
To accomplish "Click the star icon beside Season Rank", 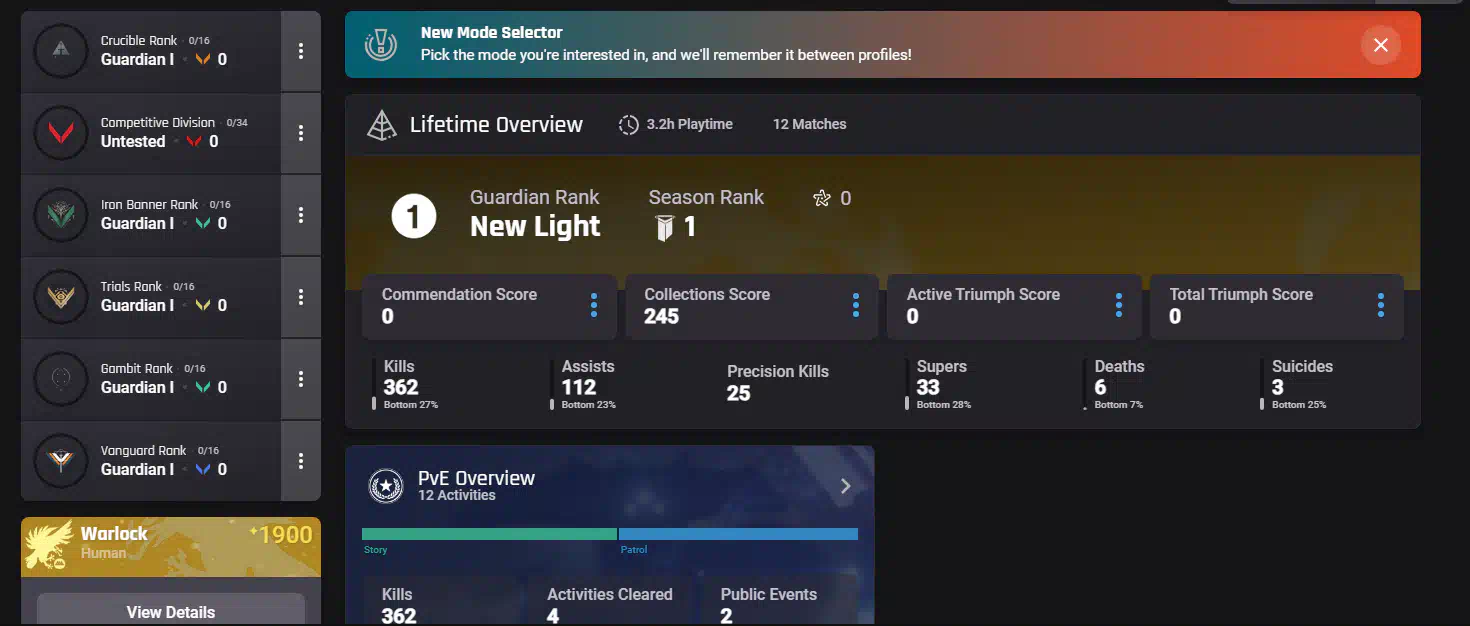I will pos(822,198).
